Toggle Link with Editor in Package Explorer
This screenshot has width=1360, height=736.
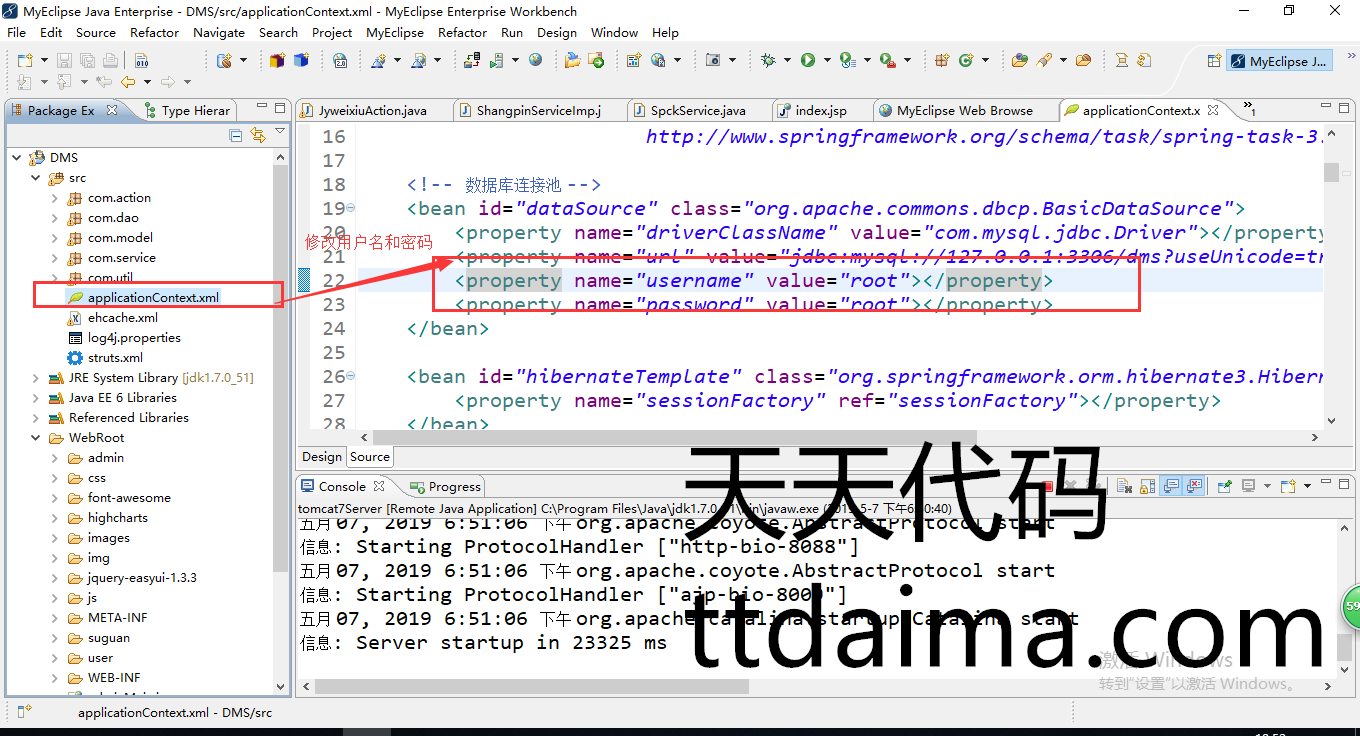coord(258,135)
